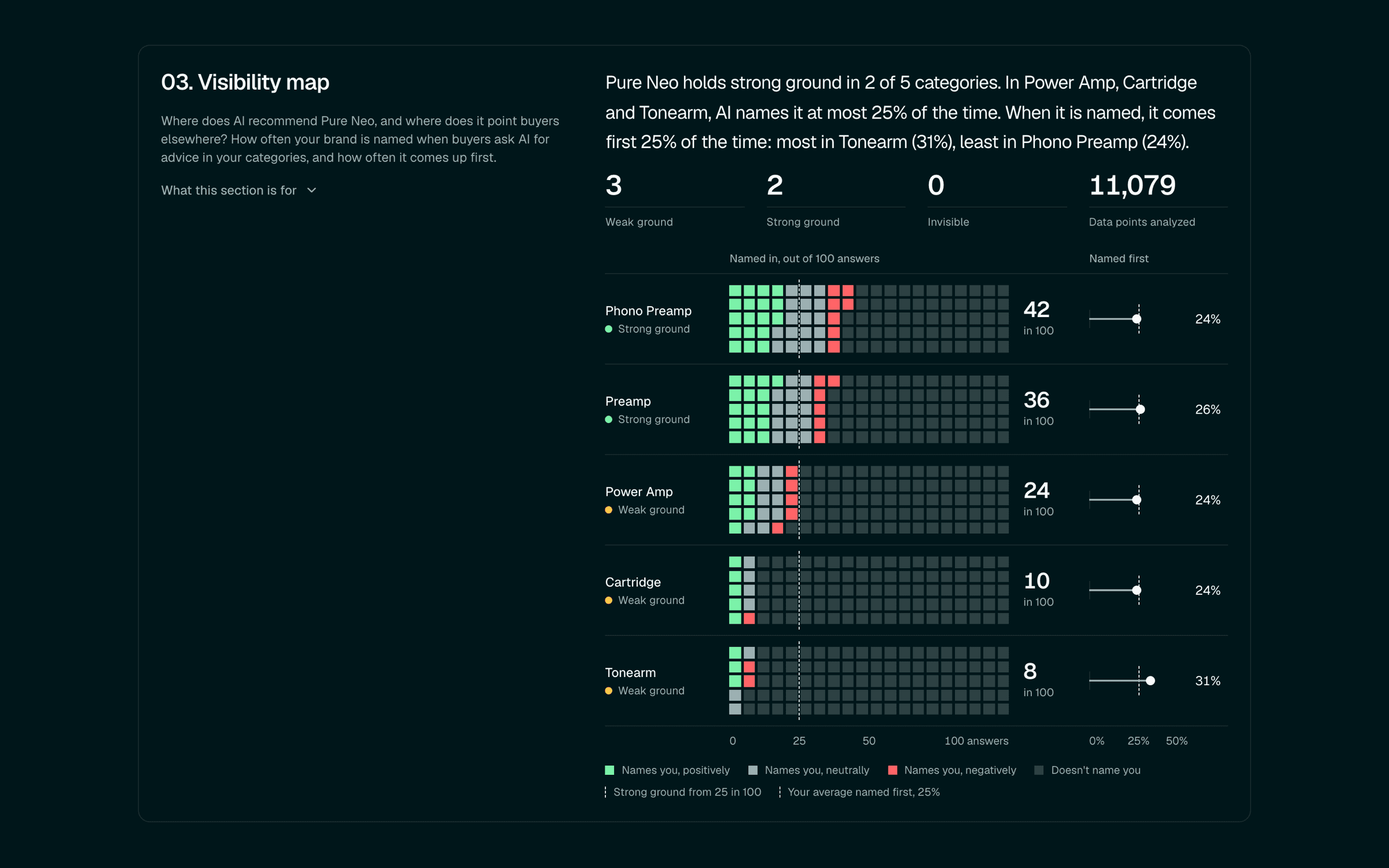Click the Phono Preamp waffle chart grid
The height and width of the screenshot is (868, 1389).
[x=869, y=319]
